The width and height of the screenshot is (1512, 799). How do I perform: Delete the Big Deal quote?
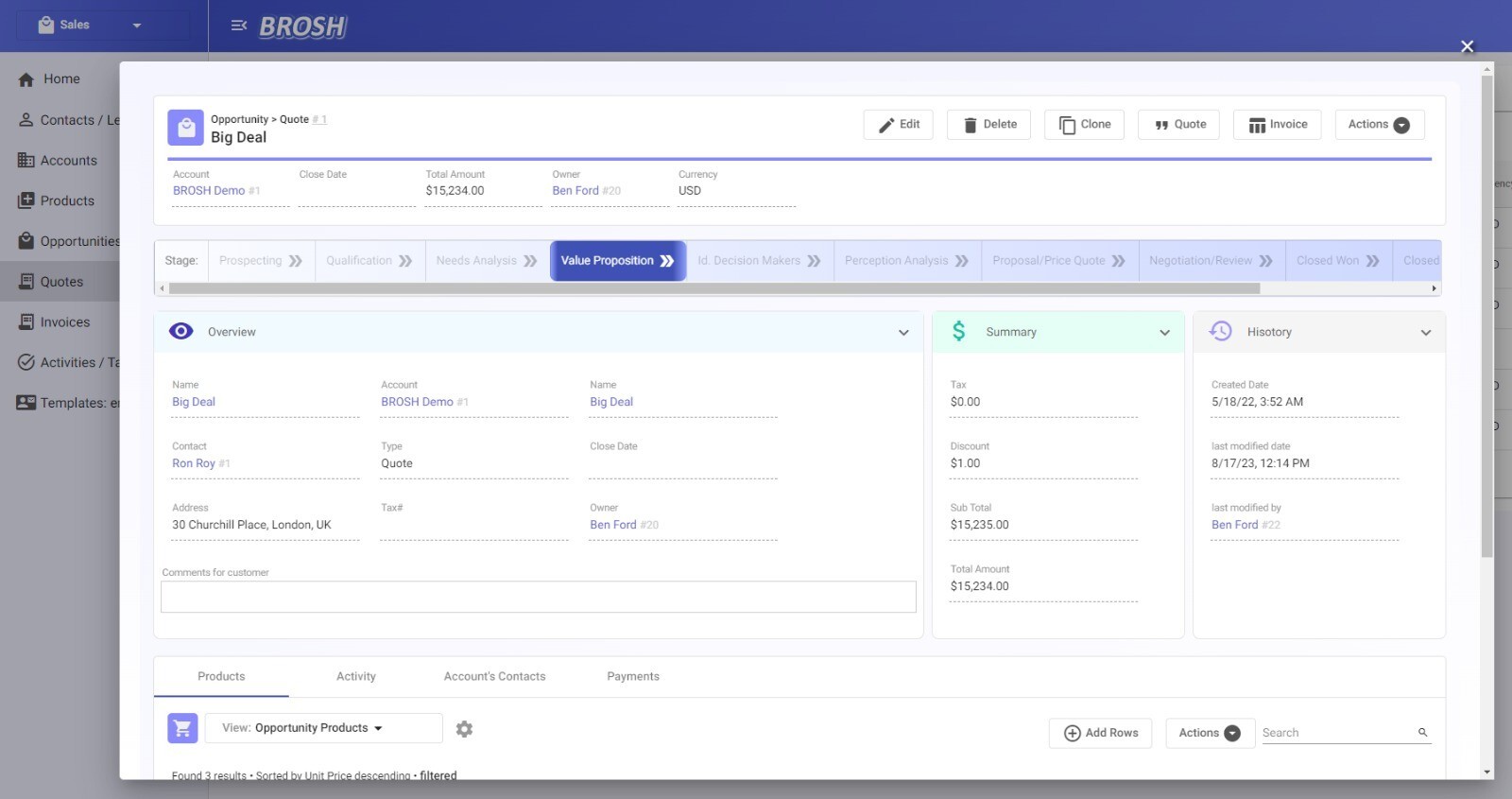[x=989, y=125]
